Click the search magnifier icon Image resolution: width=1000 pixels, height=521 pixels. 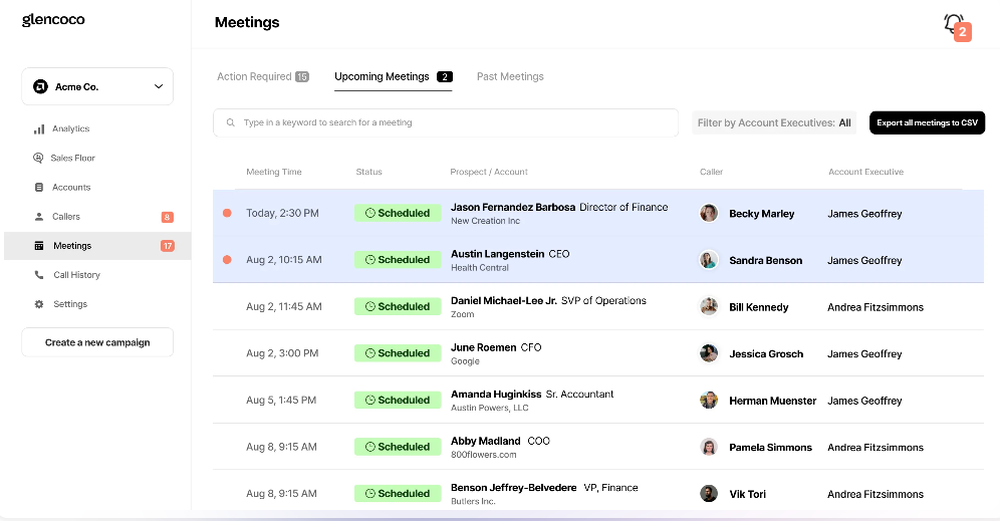(x=231, y=123)
